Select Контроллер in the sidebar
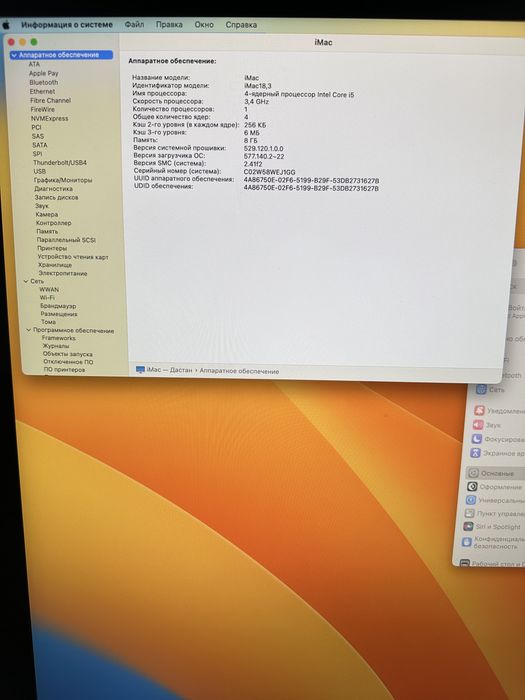This screenshot has height=700, width=525. [x=54, y=223]
